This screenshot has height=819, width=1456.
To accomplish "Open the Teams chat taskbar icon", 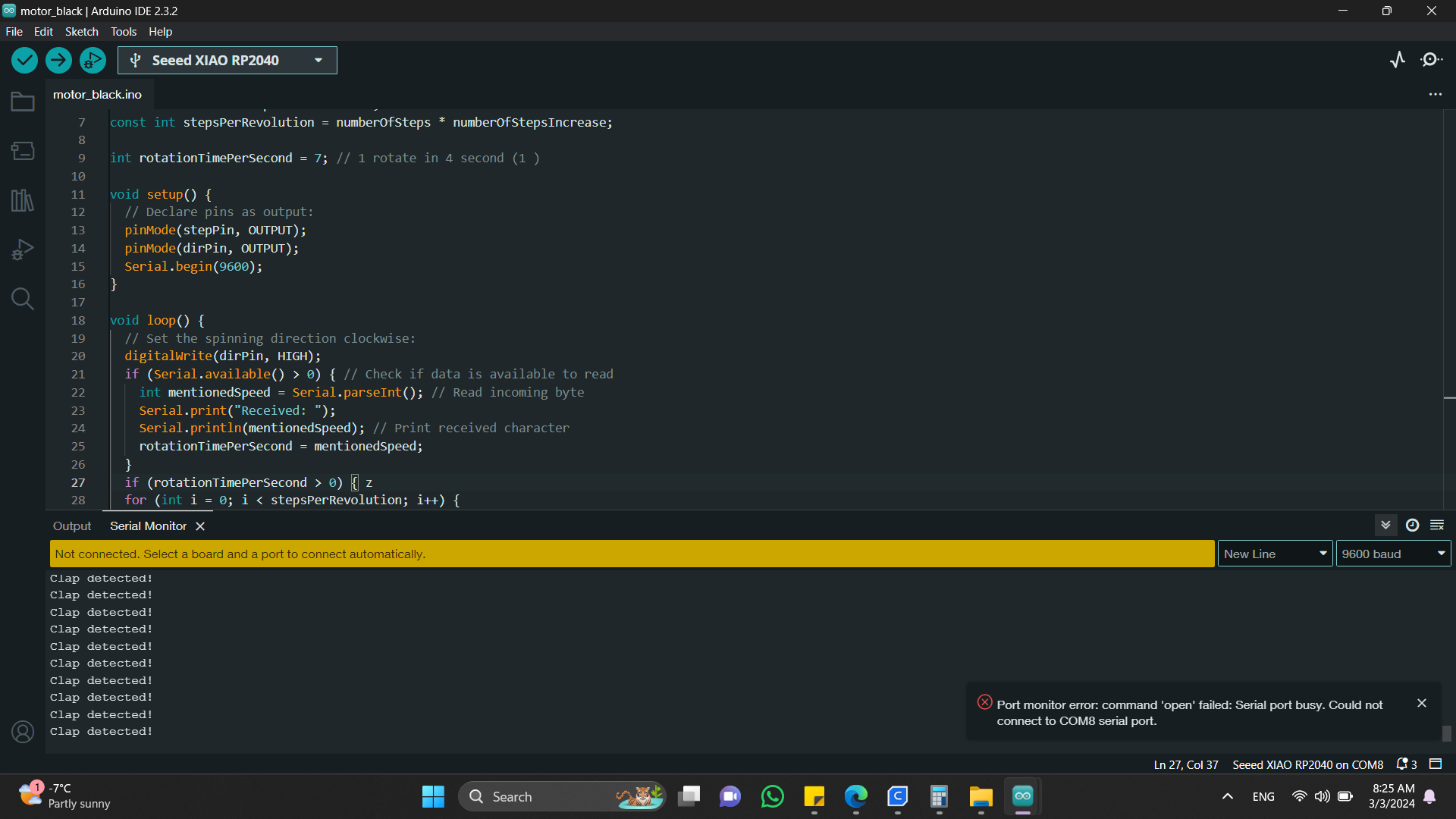I will [x=730, y=796].
